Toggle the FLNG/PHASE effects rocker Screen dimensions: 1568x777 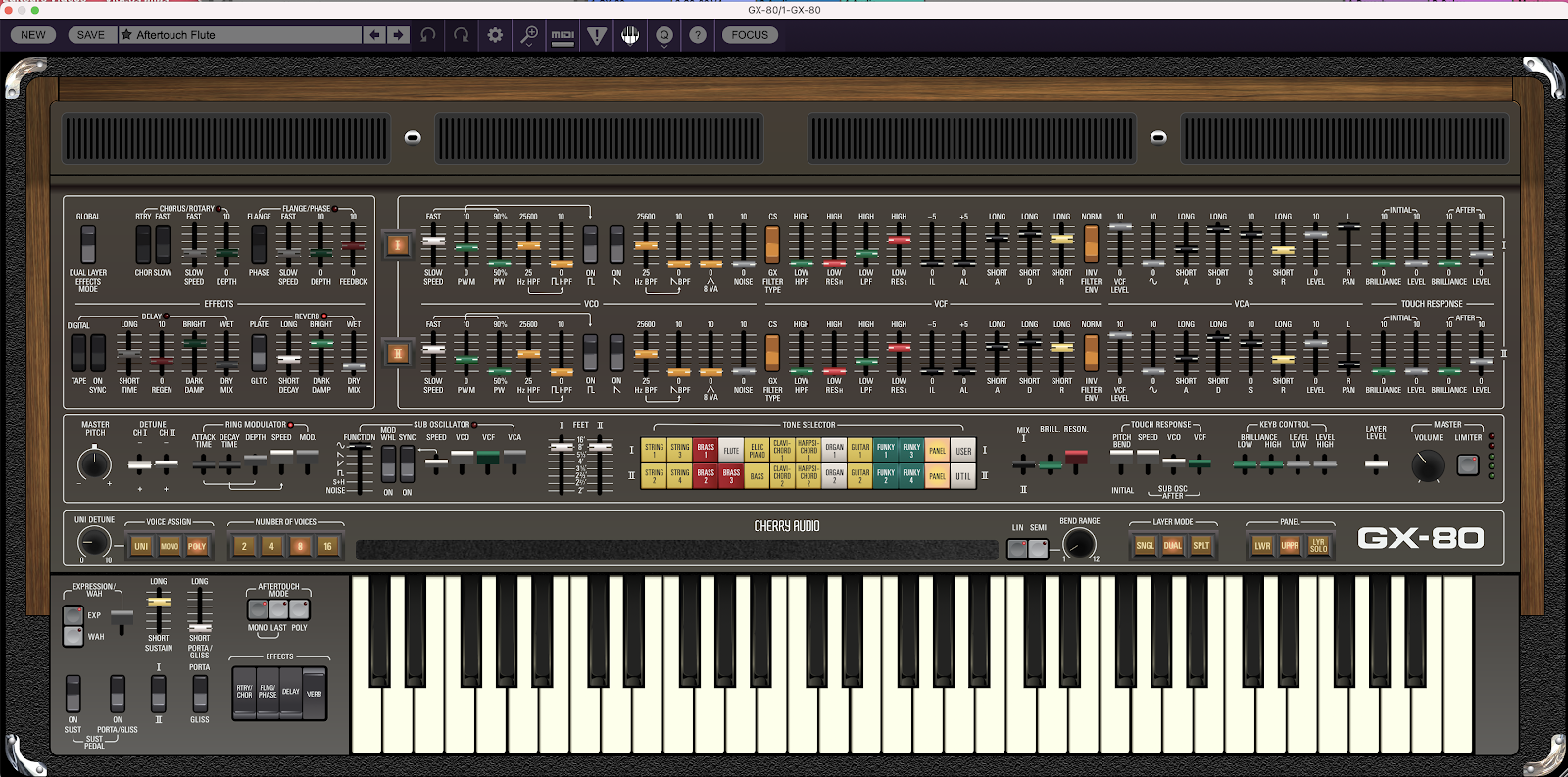click(x=268, y=693)
